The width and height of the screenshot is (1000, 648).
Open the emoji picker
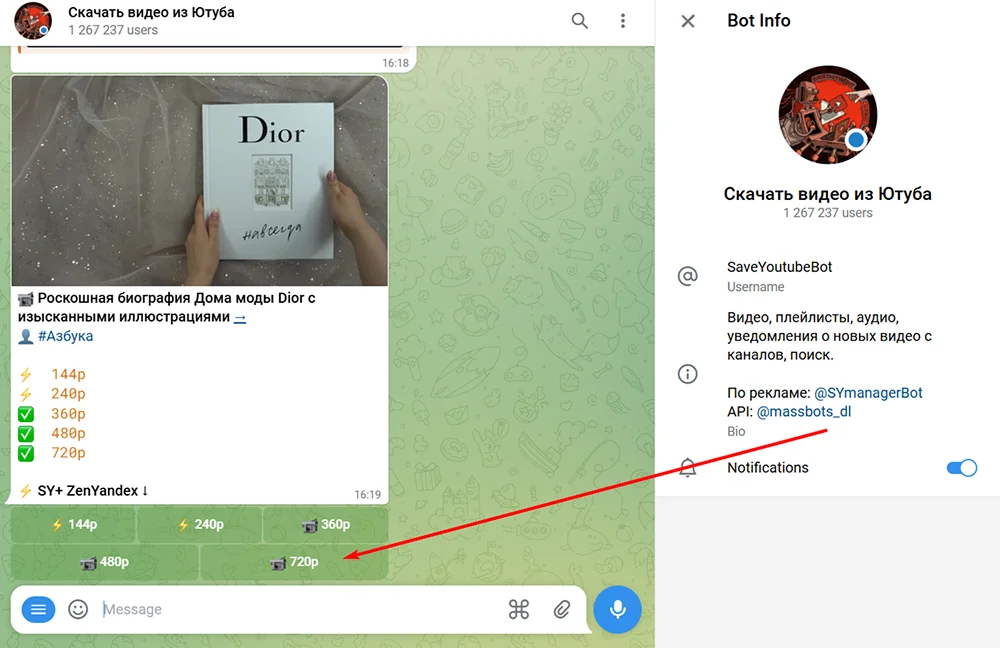pos(78,609)
